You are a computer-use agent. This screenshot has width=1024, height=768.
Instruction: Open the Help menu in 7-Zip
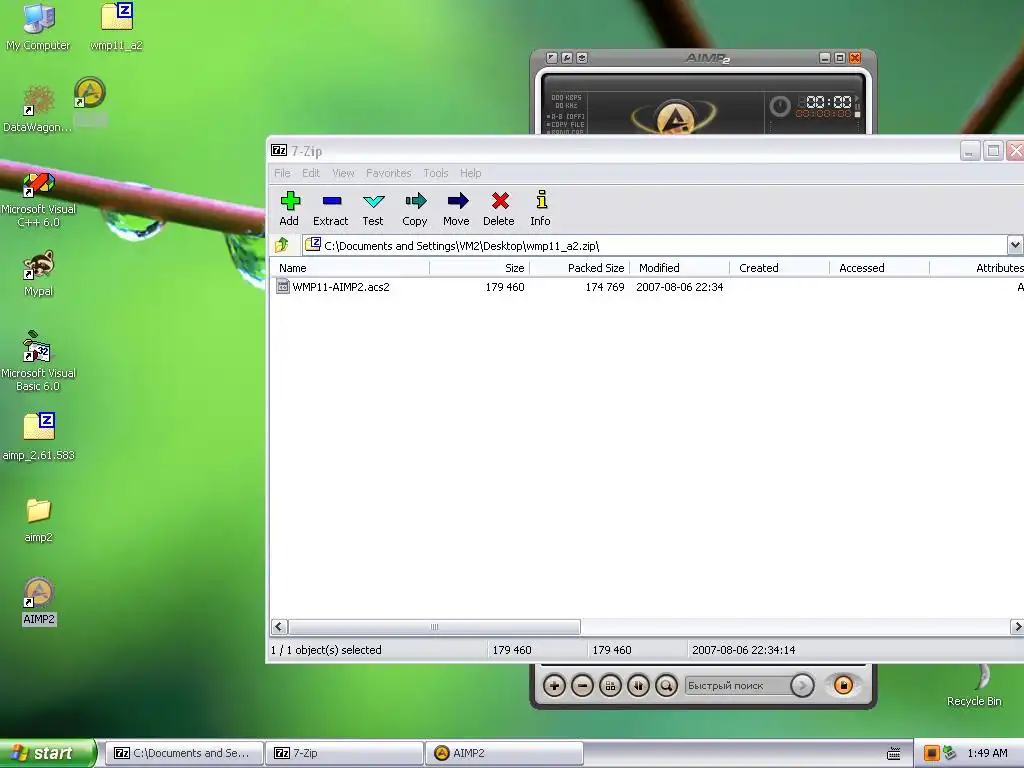pyautogui.click(x=470, y=173)
